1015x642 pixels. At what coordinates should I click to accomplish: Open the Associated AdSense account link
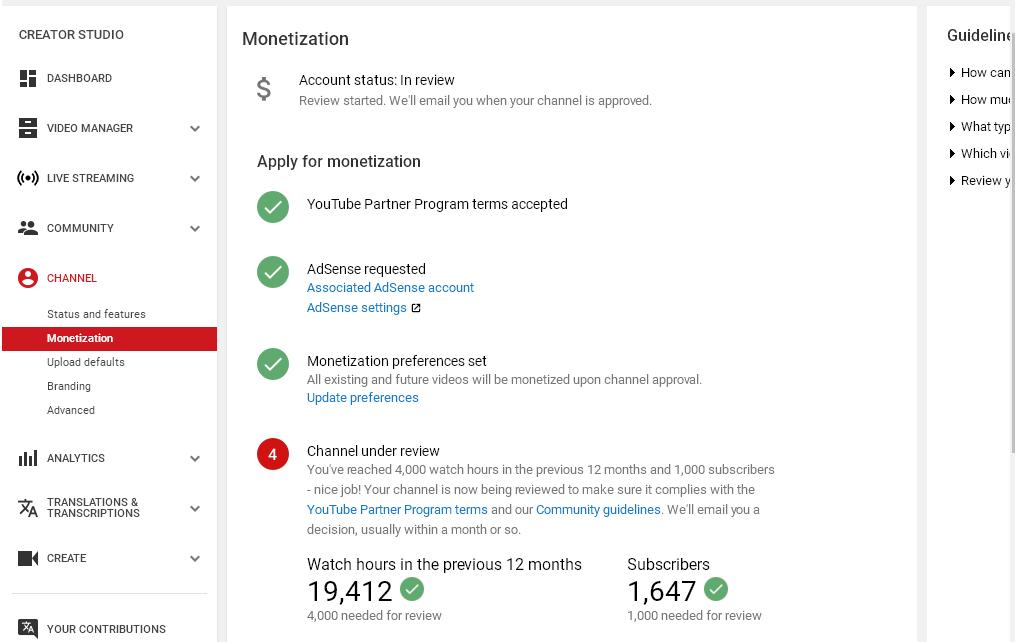(x=390, y=287)
